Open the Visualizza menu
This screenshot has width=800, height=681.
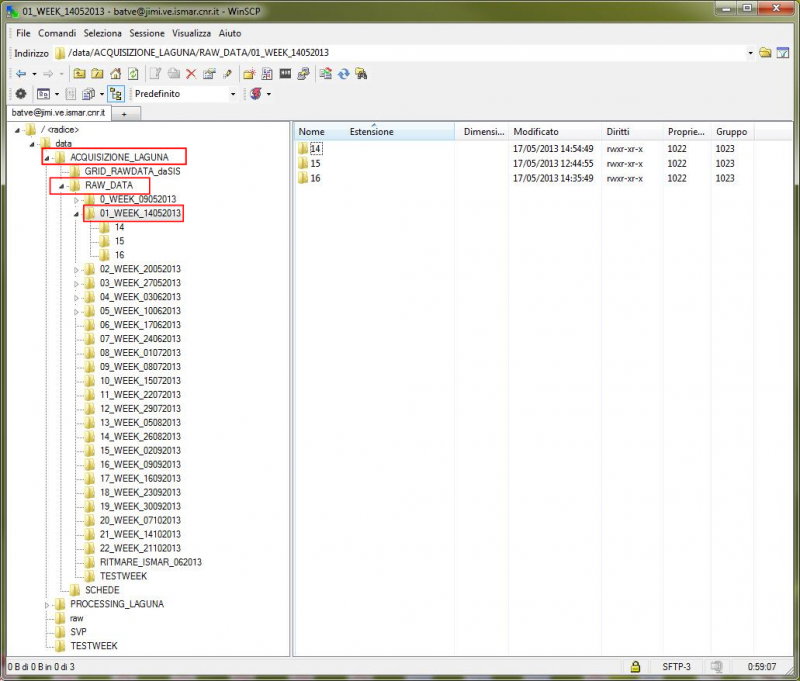tap(191, 33)
